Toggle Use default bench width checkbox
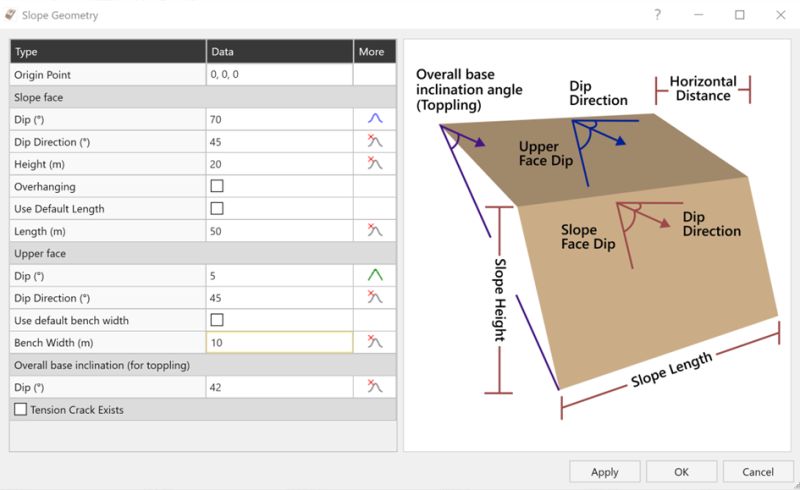This screenshot has height=490, width=800. click(217, 320)
